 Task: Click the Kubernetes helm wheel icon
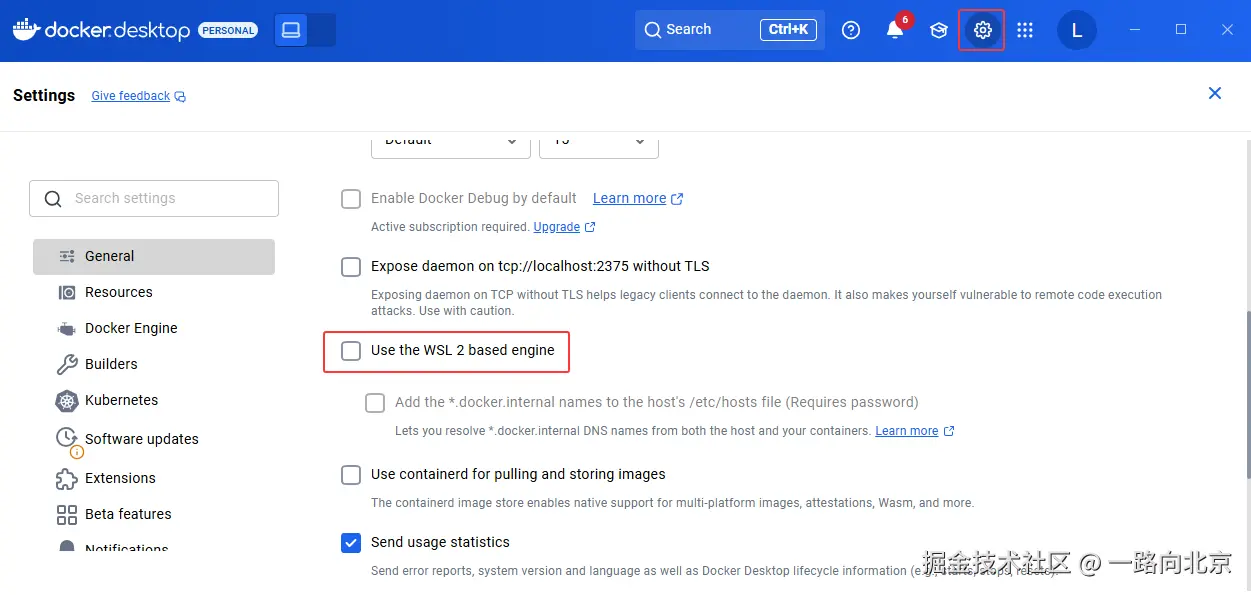(x=67, y=401)
